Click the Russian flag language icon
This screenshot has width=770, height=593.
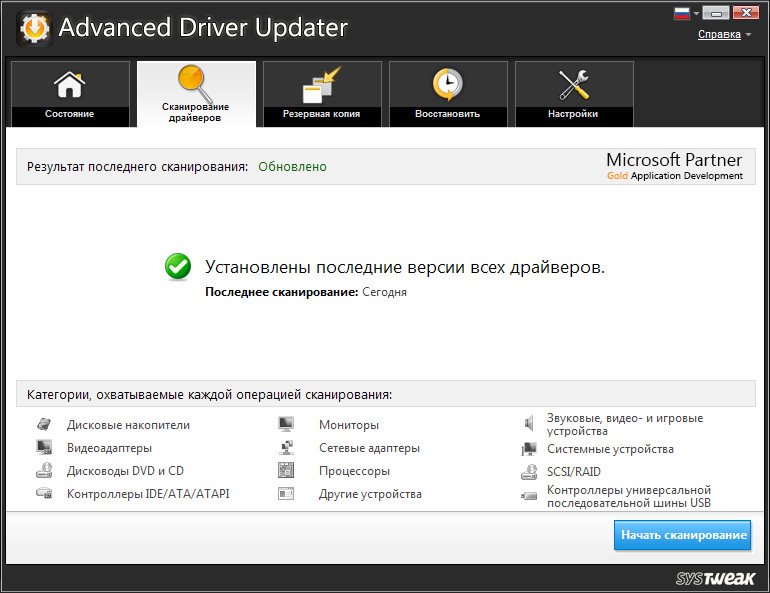(x=682, y=13)
